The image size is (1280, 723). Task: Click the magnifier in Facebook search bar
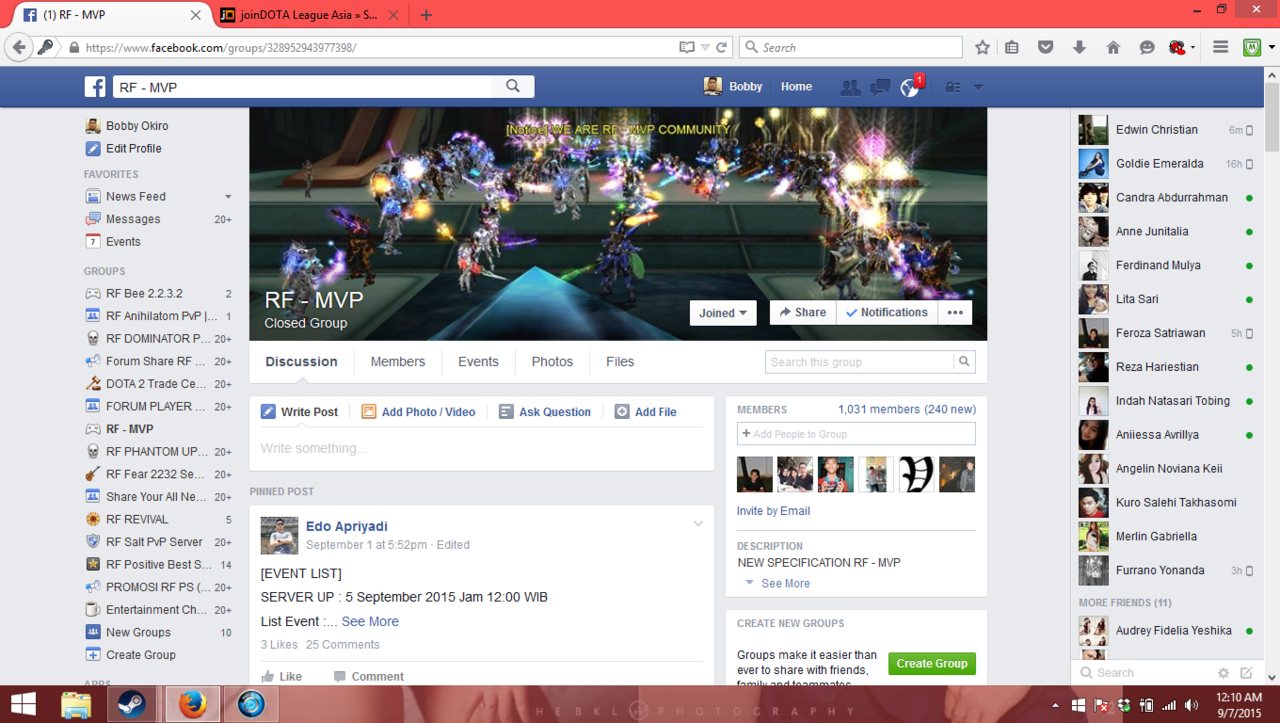513,87
